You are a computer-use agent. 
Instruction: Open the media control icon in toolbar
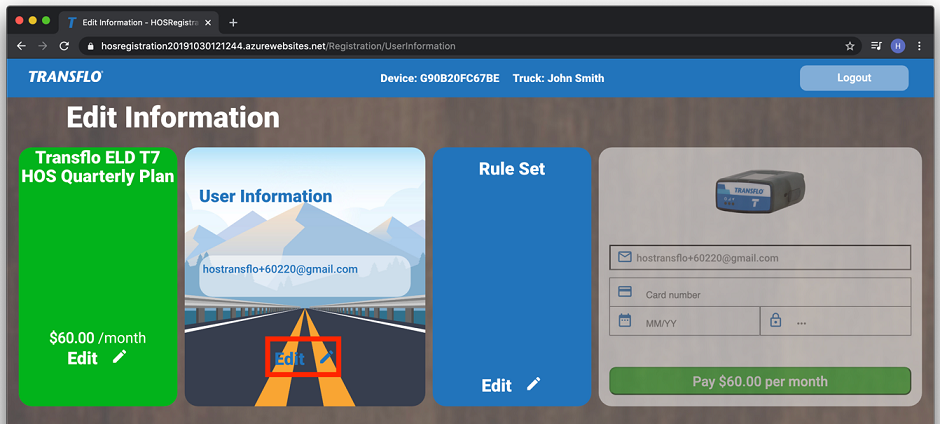(875, 46)
